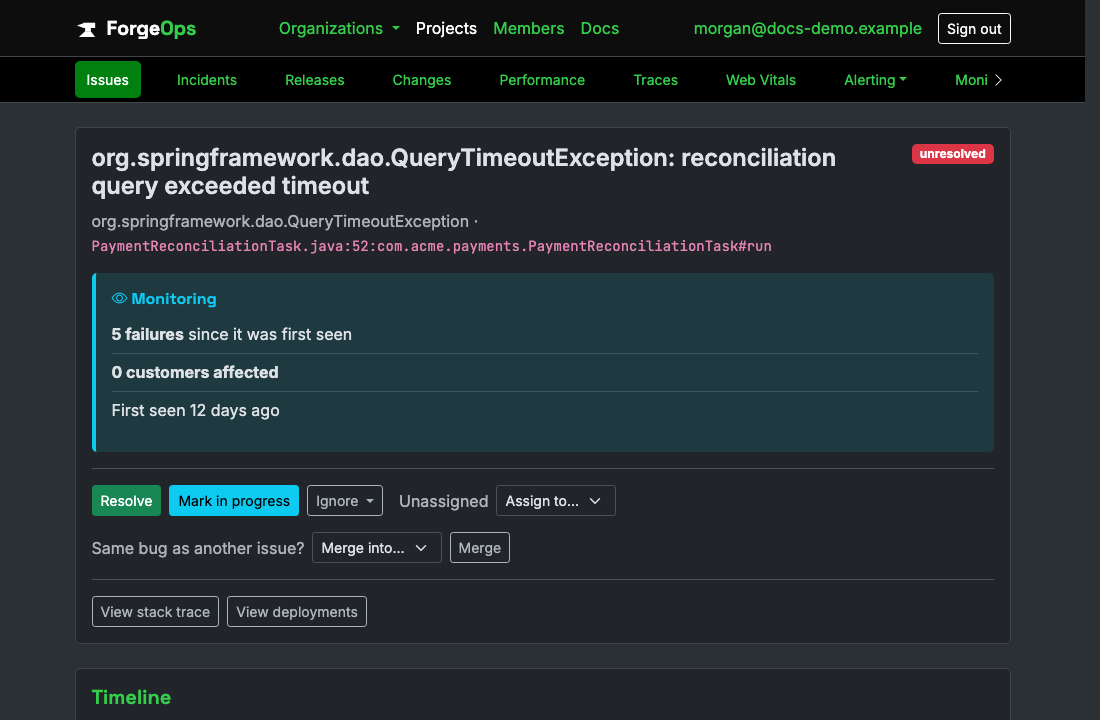Screen dimensions: 1100x720
Task: Expand the Alerting dropdown menu
Action: click(x=875, y=80)
